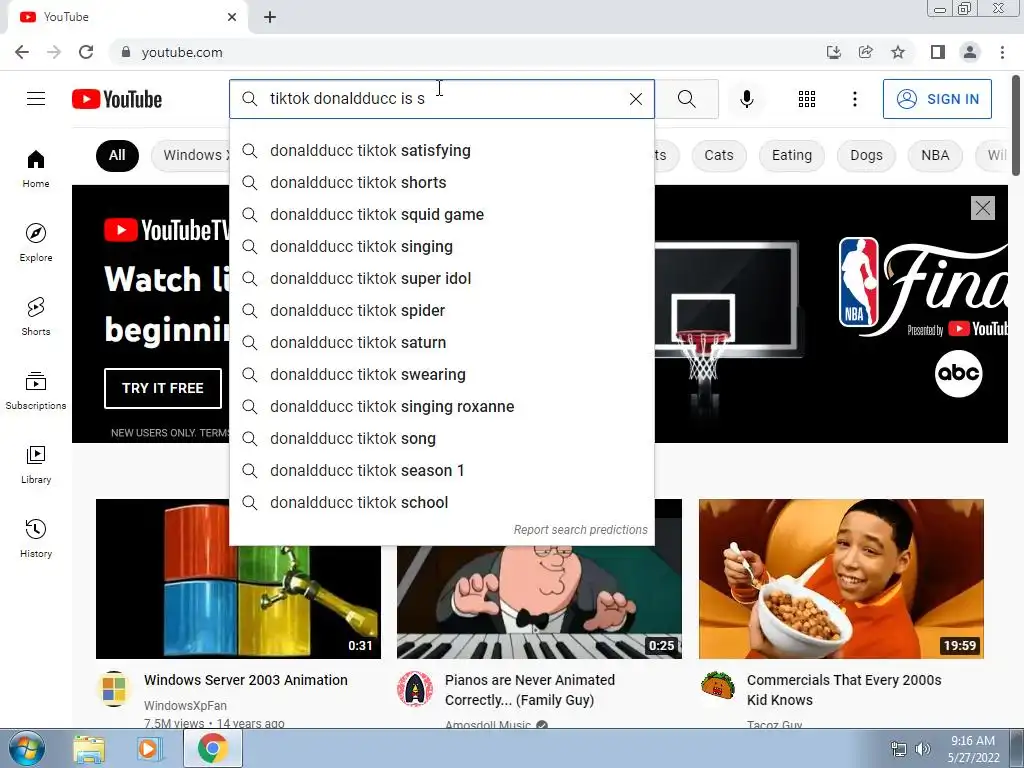Open Library in sidebar
This screenshot has height=768, width=1024.
pyautogui.click(x=36, y=464)
